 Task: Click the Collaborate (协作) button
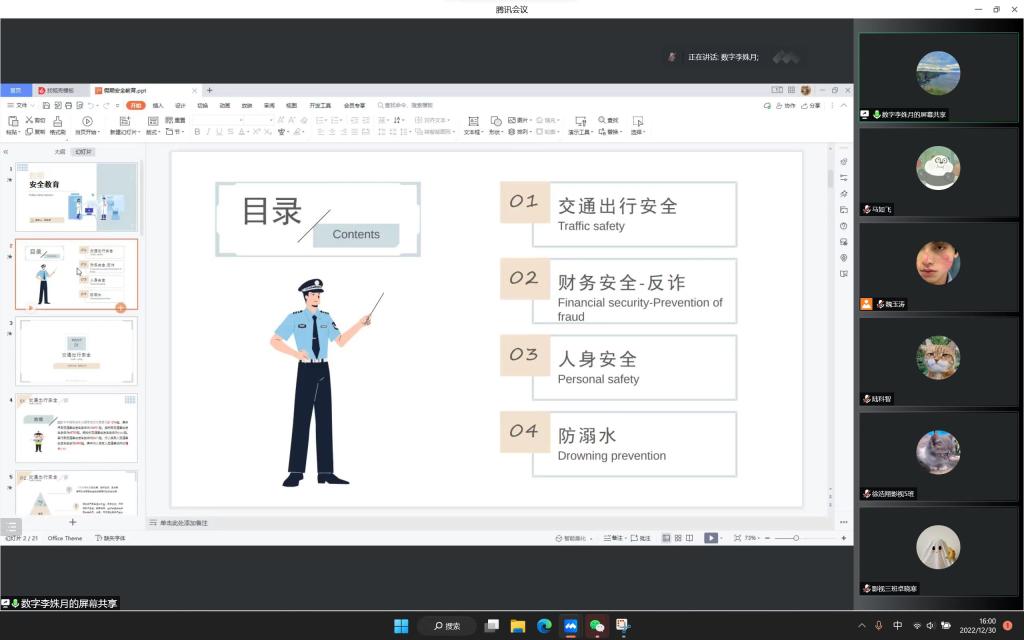coord(787,105)
